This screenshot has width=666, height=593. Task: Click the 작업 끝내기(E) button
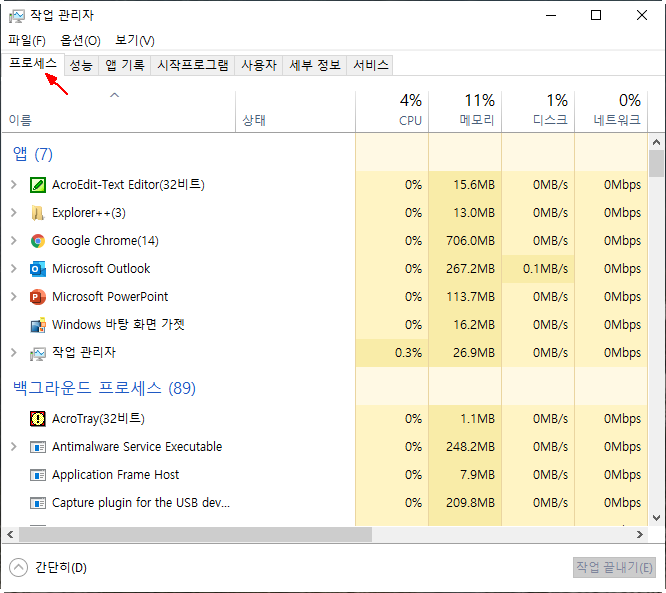pos(614,568)
